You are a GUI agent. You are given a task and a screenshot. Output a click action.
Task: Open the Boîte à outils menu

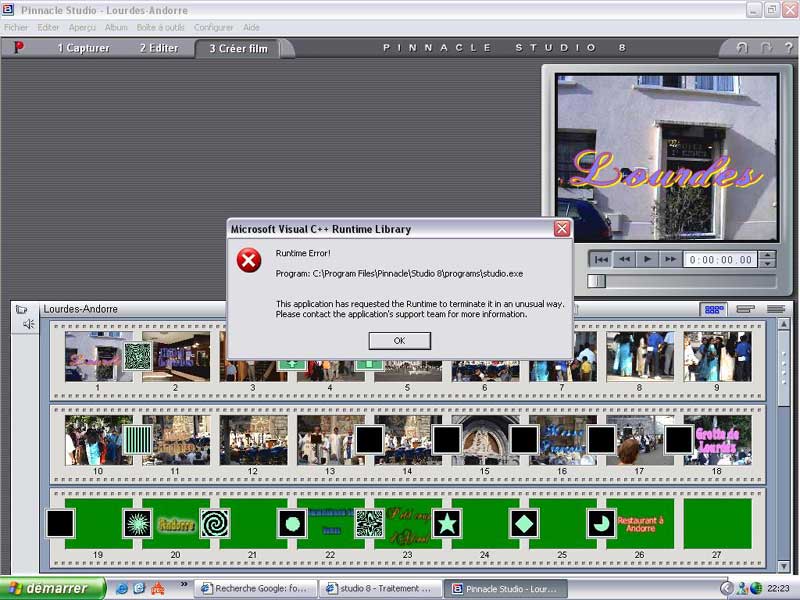160,28
